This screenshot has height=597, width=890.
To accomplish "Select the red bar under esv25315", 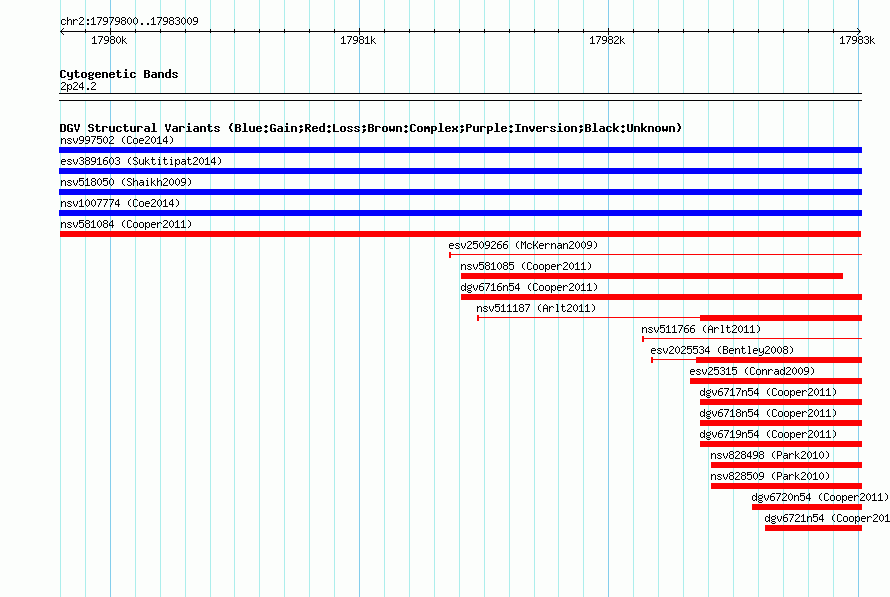I will pyautogui.click(x=776, y=381).
